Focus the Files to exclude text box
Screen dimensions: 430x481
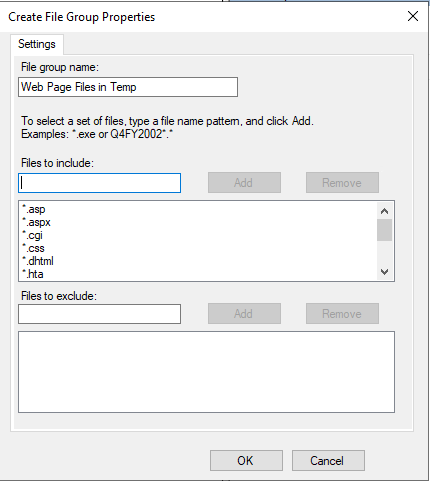pyautogui.click(x=100, y=314)
